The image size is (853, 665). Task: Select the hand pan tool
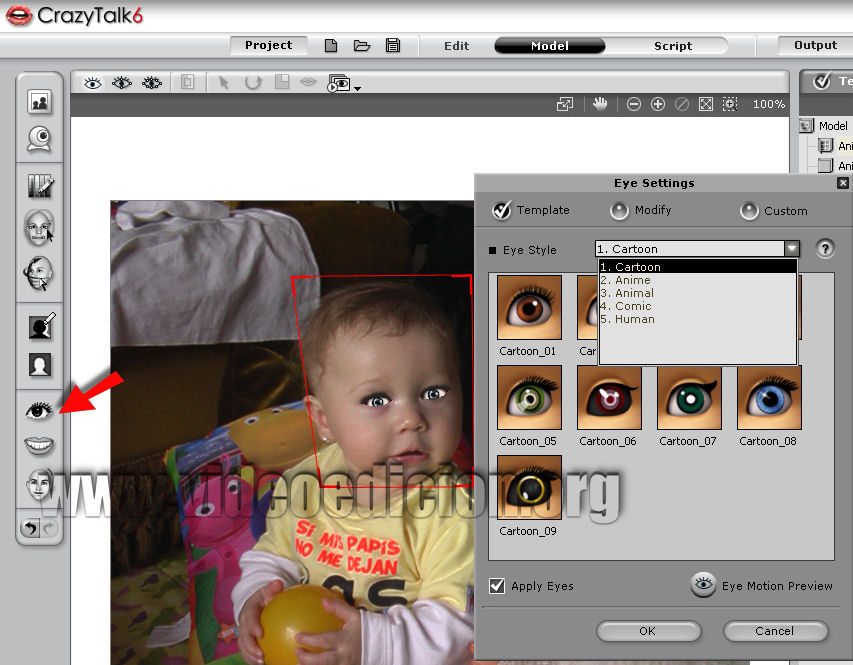600,104
